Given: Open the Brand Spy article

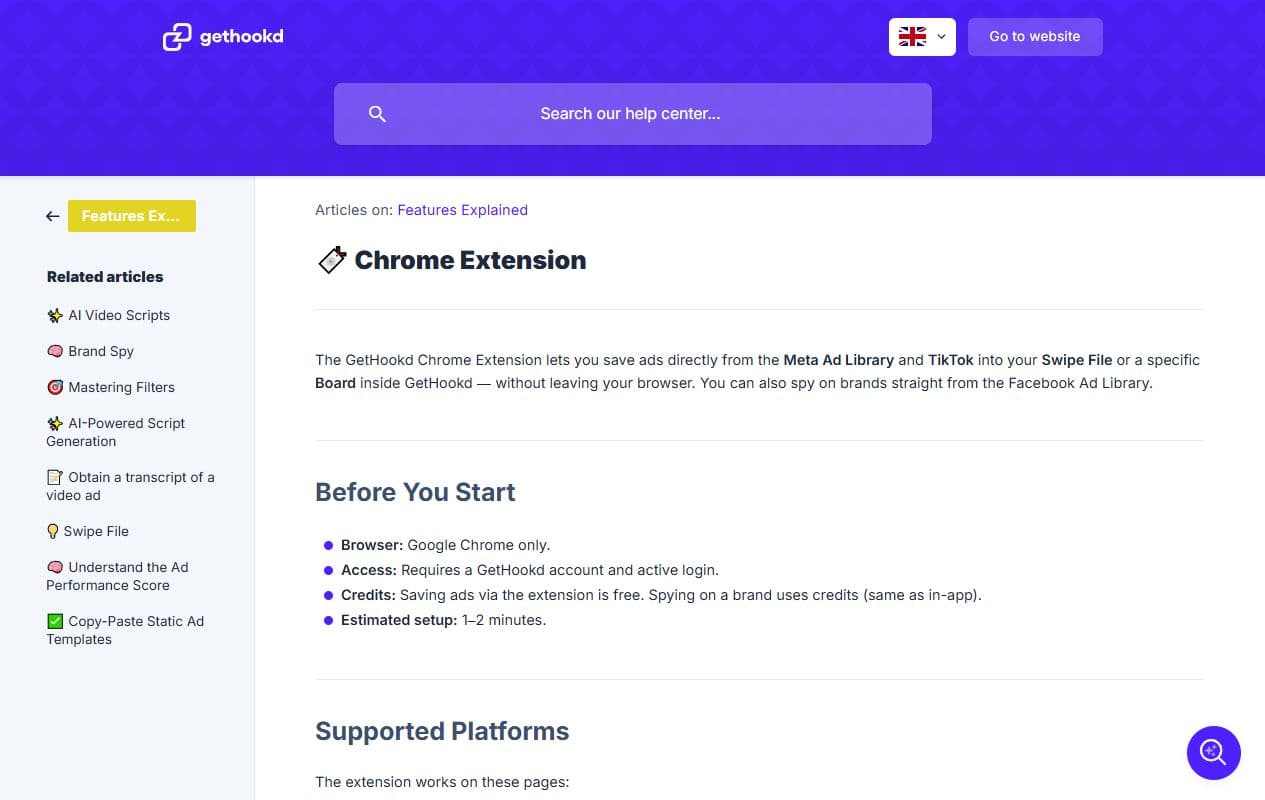Looking at the screenshot, I should pos(90,351).
